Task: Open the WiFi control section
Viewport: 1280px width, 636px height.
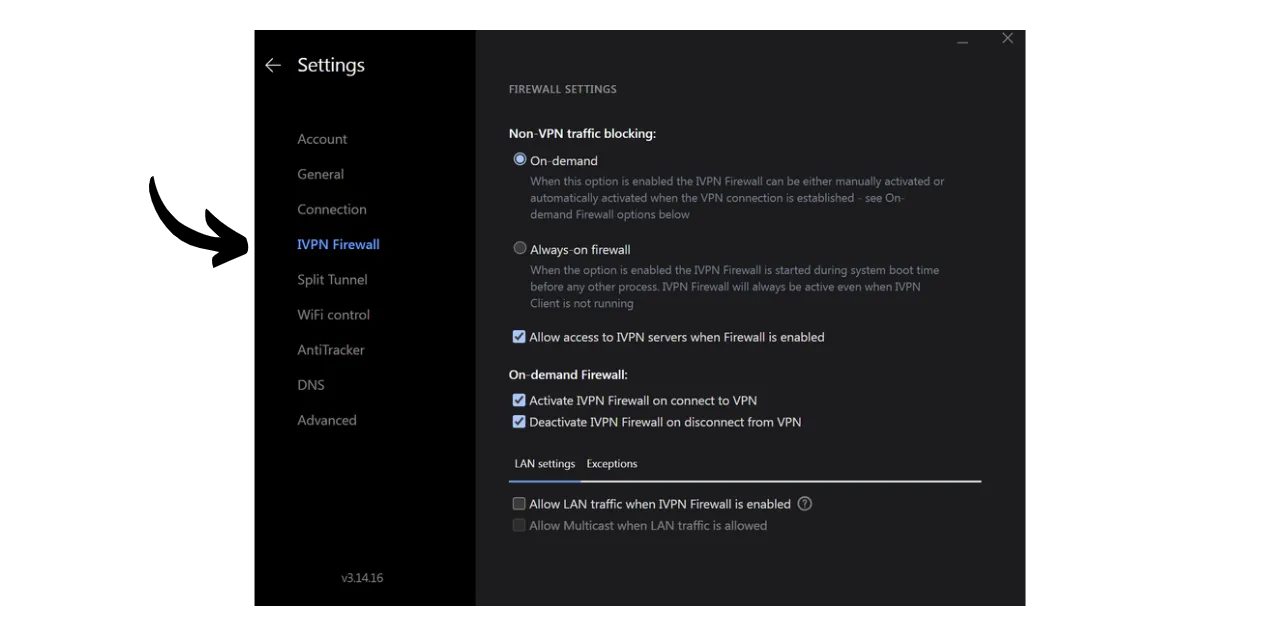Action: tap(333, 315)
